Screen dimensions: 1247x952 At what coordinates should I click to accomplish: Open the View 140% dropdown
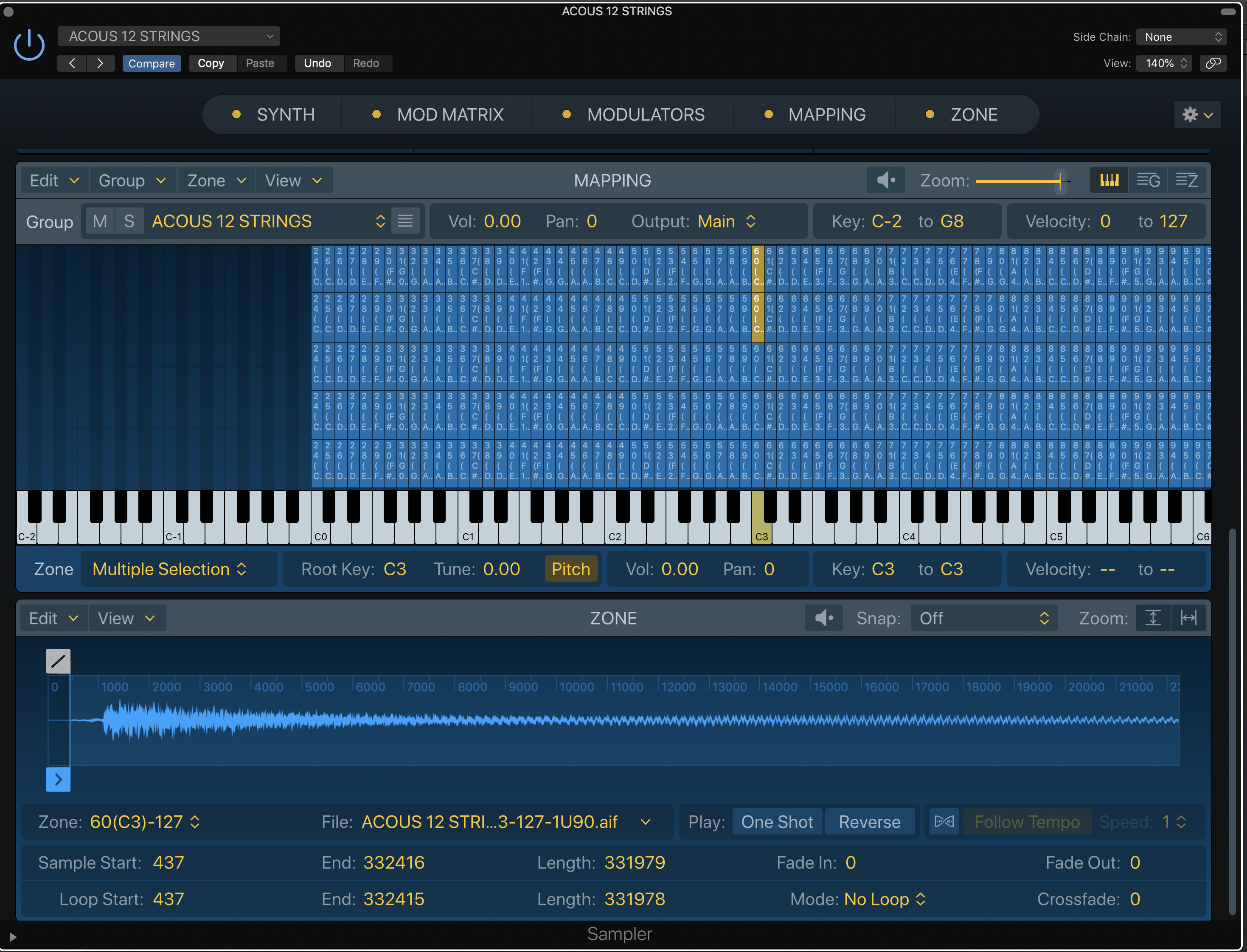1165,63
